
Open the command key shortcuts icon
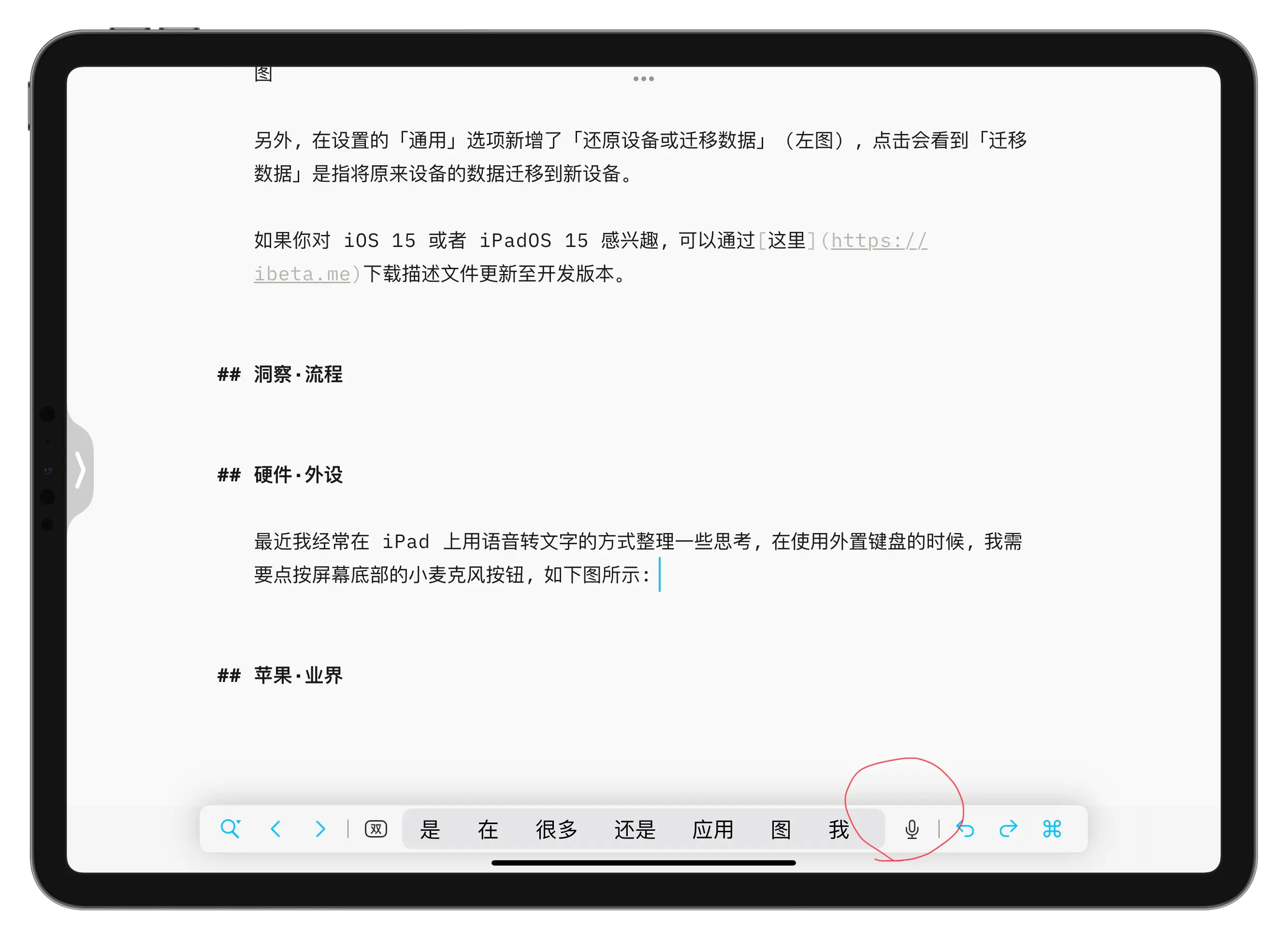click(x=1052, y=829)
